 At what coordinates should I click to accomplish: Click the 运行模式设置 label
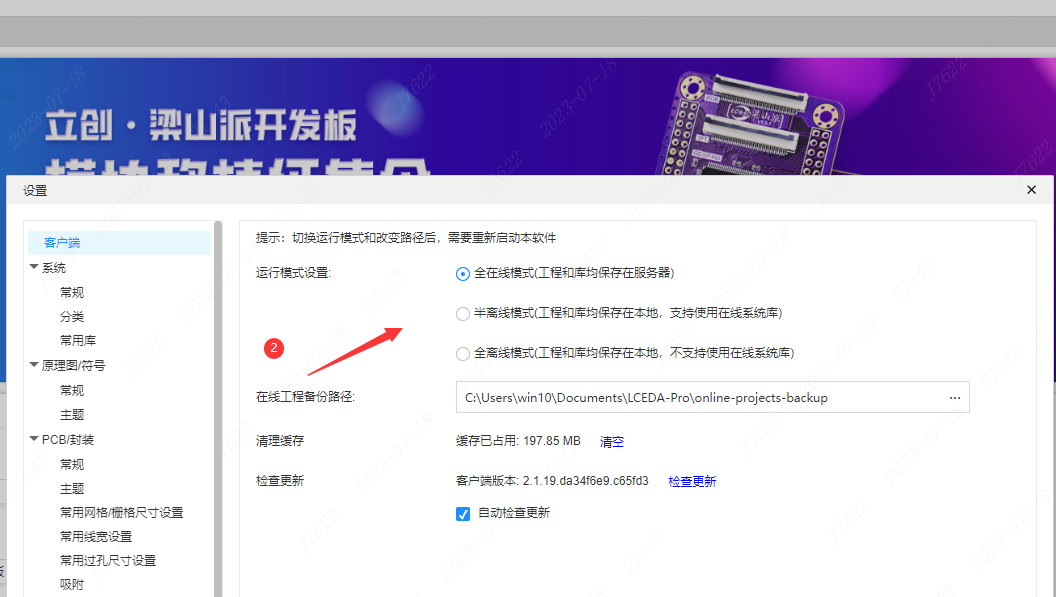pyautogui.click(x=294, y=273)
